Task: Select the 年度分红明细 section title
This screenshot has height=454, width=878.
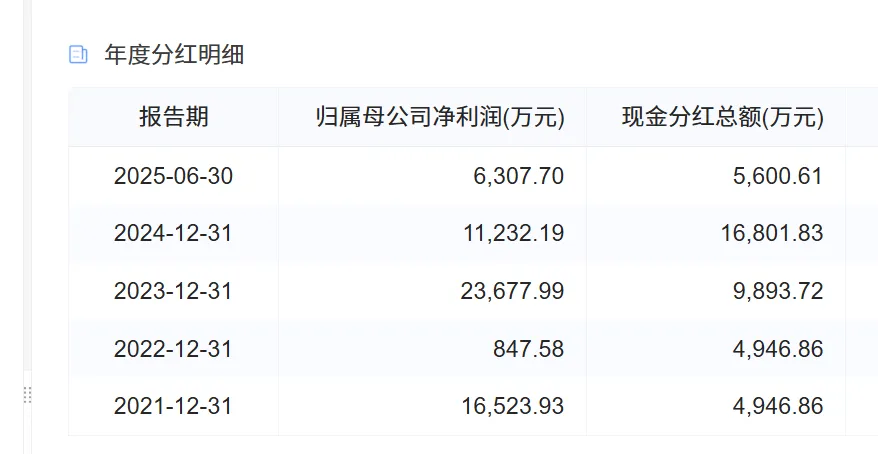Action: 174,55
